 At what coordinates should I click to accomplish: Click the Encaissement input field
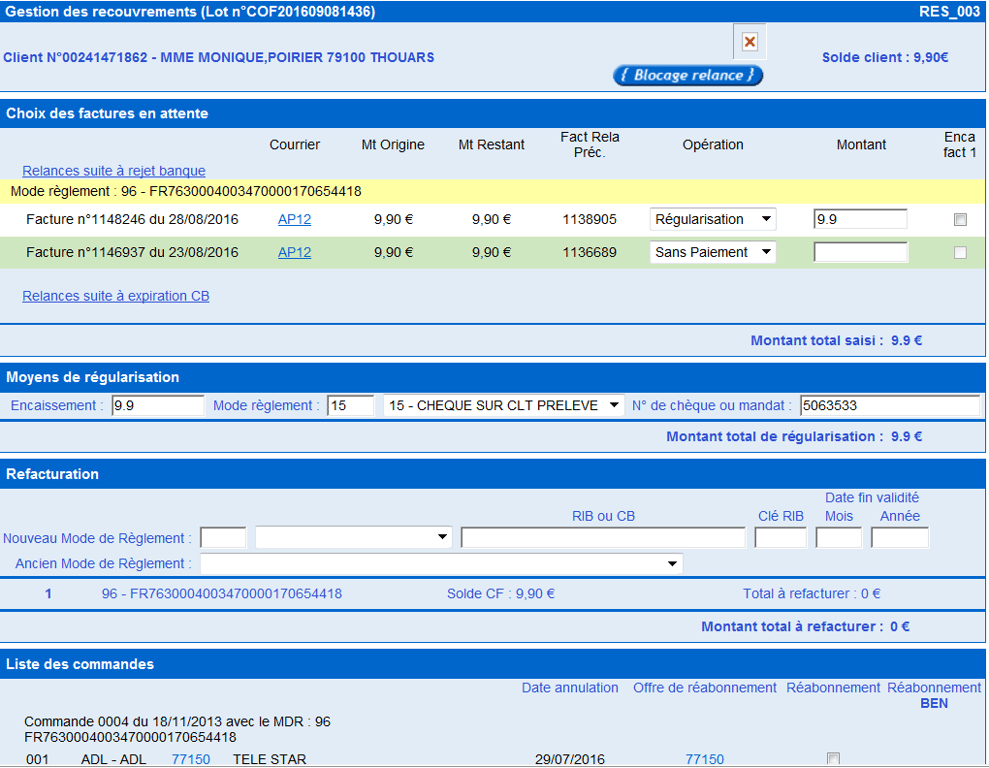pos(157,406)
